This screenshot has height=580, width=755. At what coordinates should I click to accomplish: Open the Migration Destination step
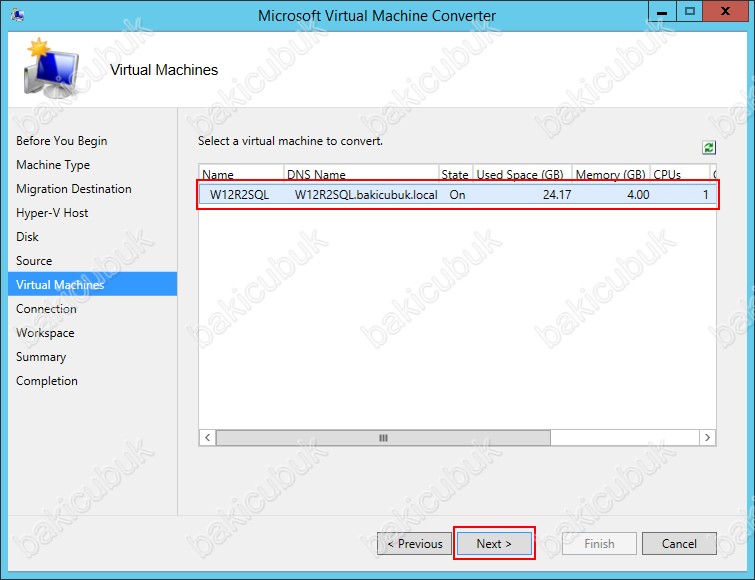point(74,189)
